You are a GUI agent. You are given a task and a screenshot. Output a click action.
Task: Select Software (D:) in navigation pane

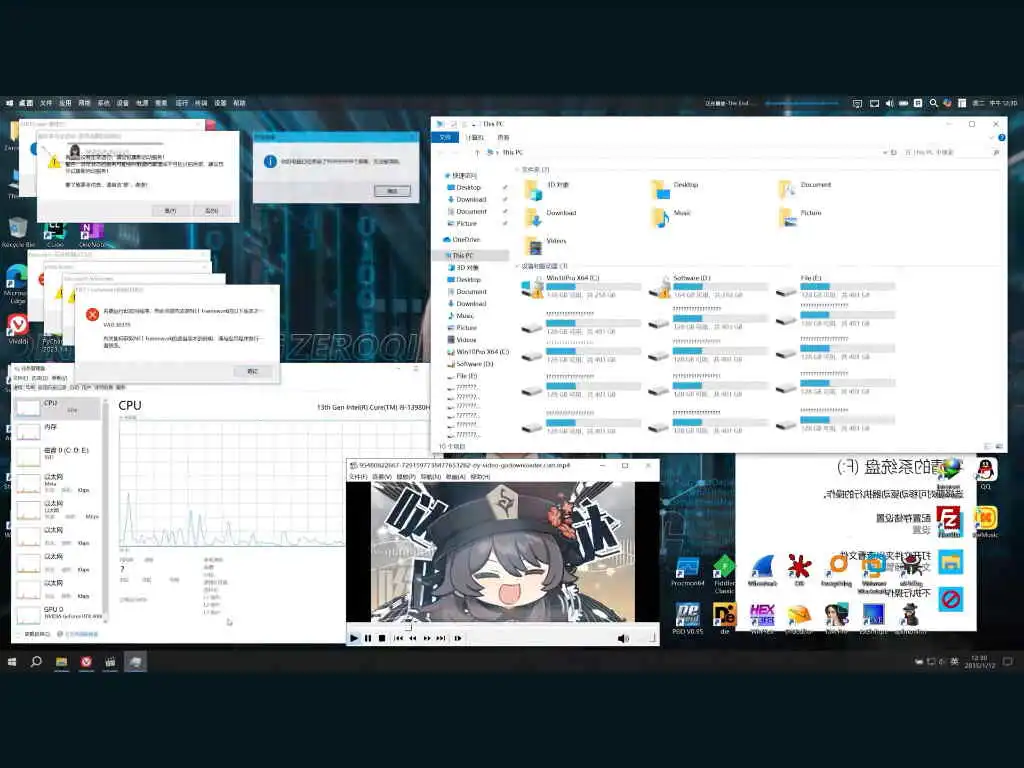tap(471, 364)
